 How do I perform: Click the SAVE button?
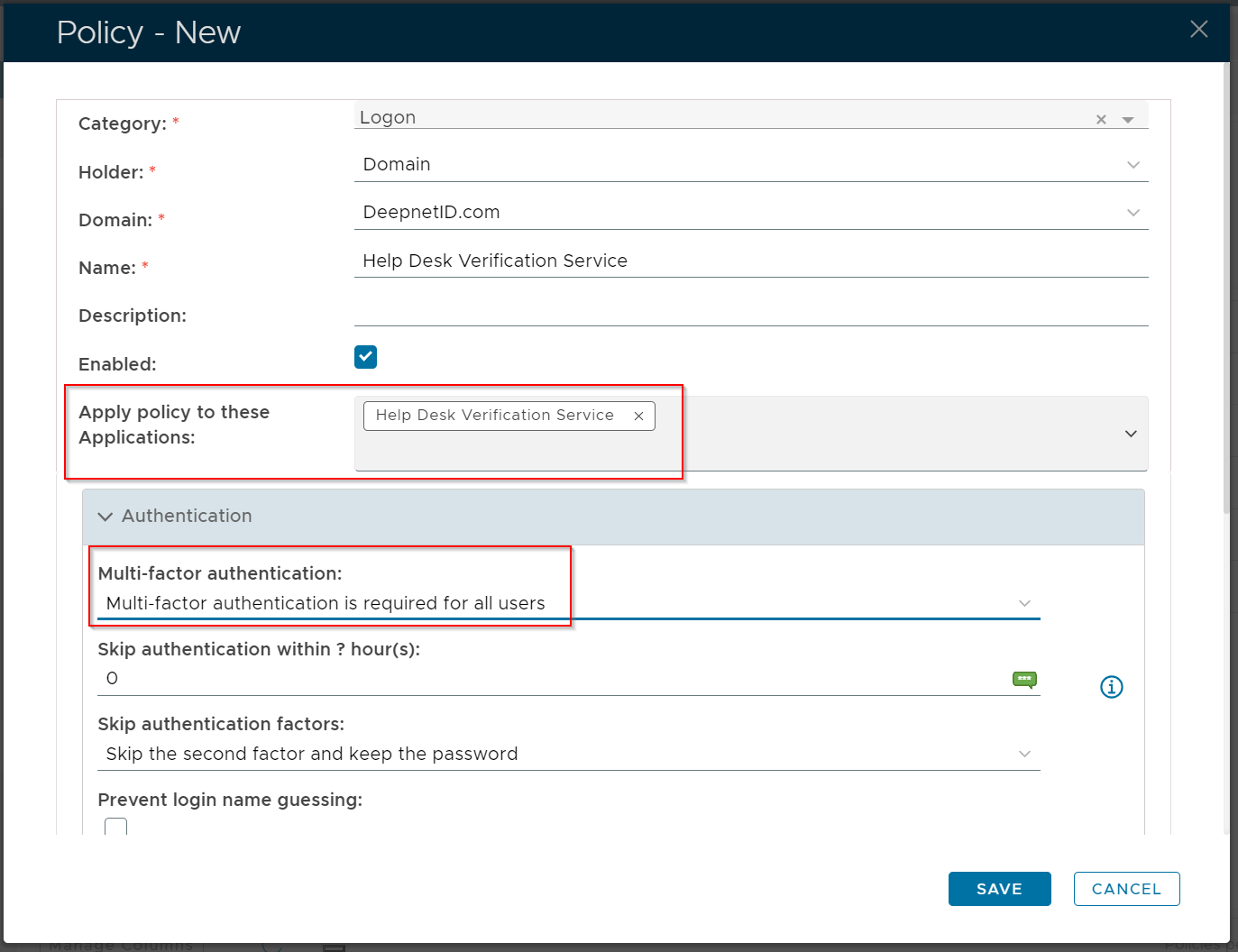(999, 889)
